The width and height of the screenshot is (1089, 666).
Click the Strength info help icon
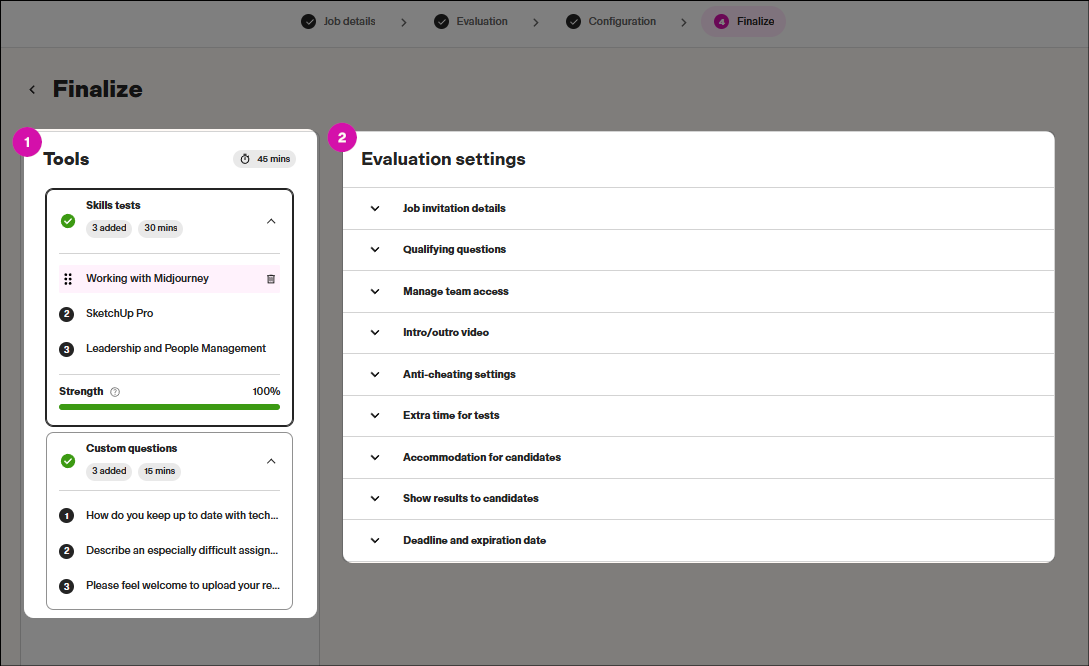point(115,392)
